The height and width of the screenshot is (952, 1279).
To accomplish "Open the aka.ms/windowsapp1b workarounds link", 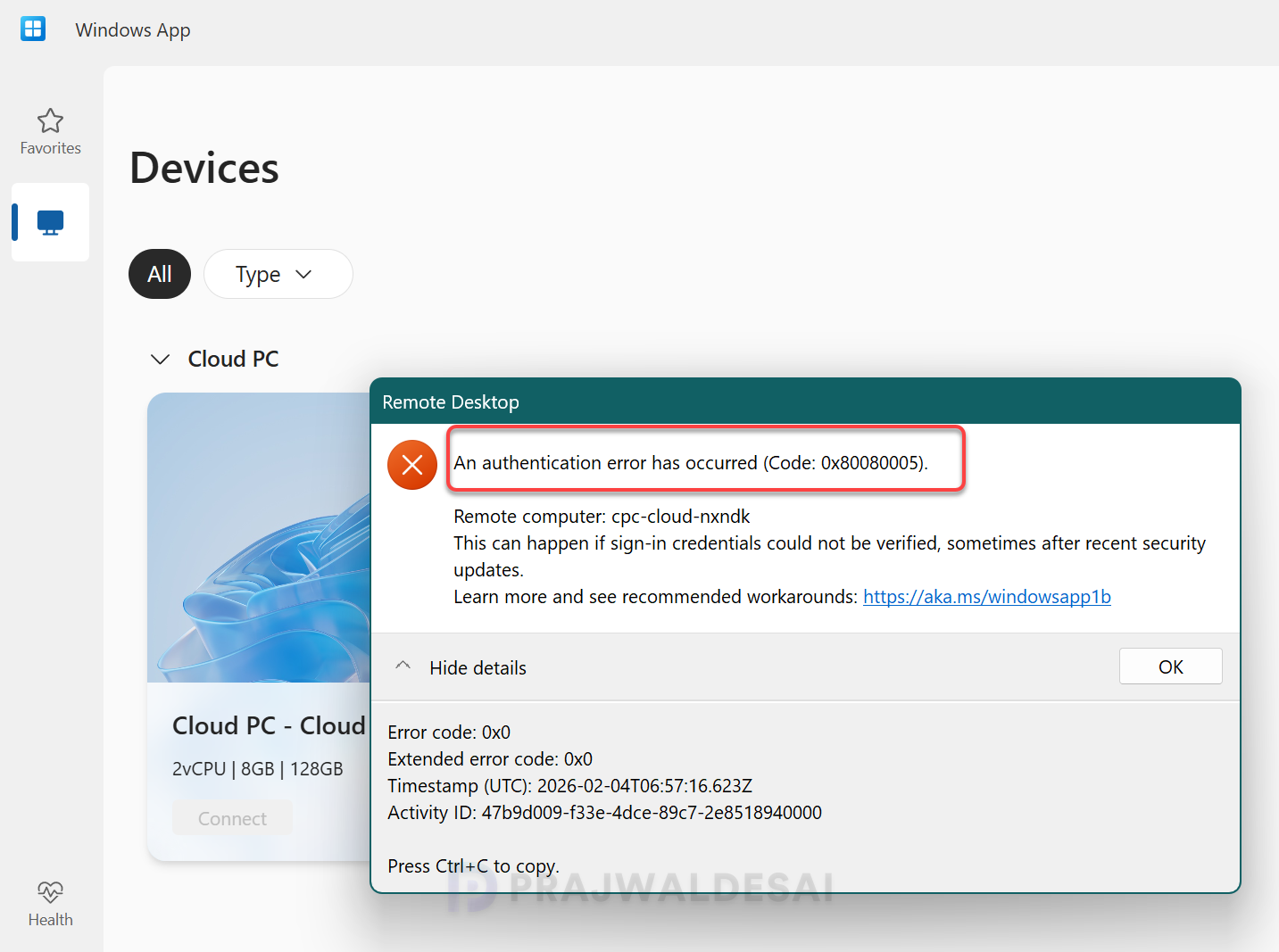I will [x=987, y=597].
